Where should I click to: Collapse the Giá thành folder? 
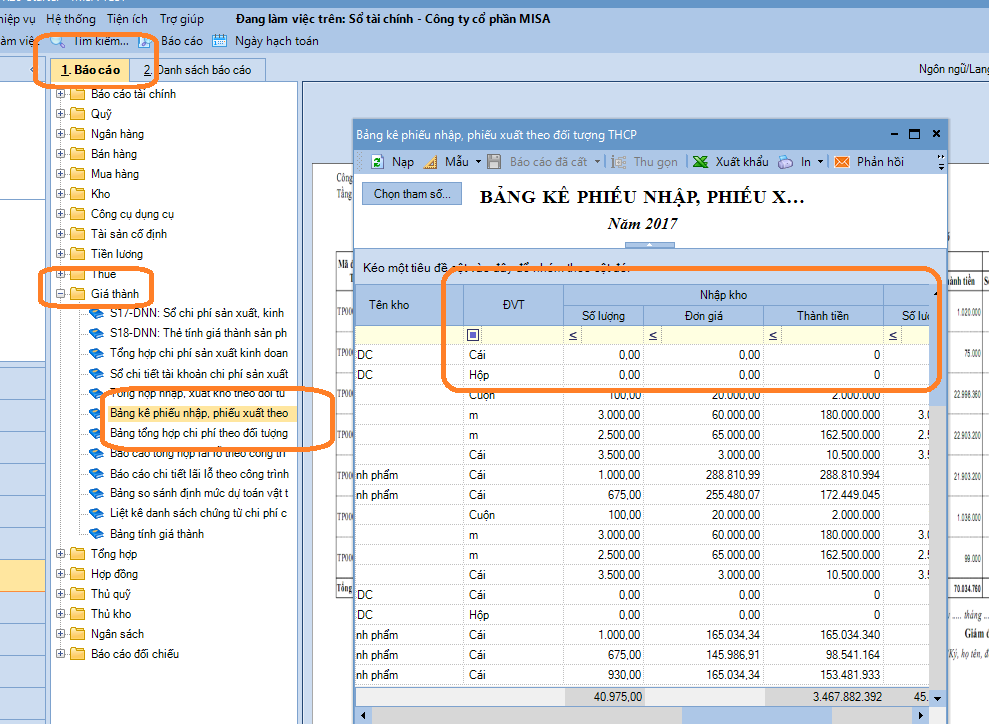(x=61, y=294)
